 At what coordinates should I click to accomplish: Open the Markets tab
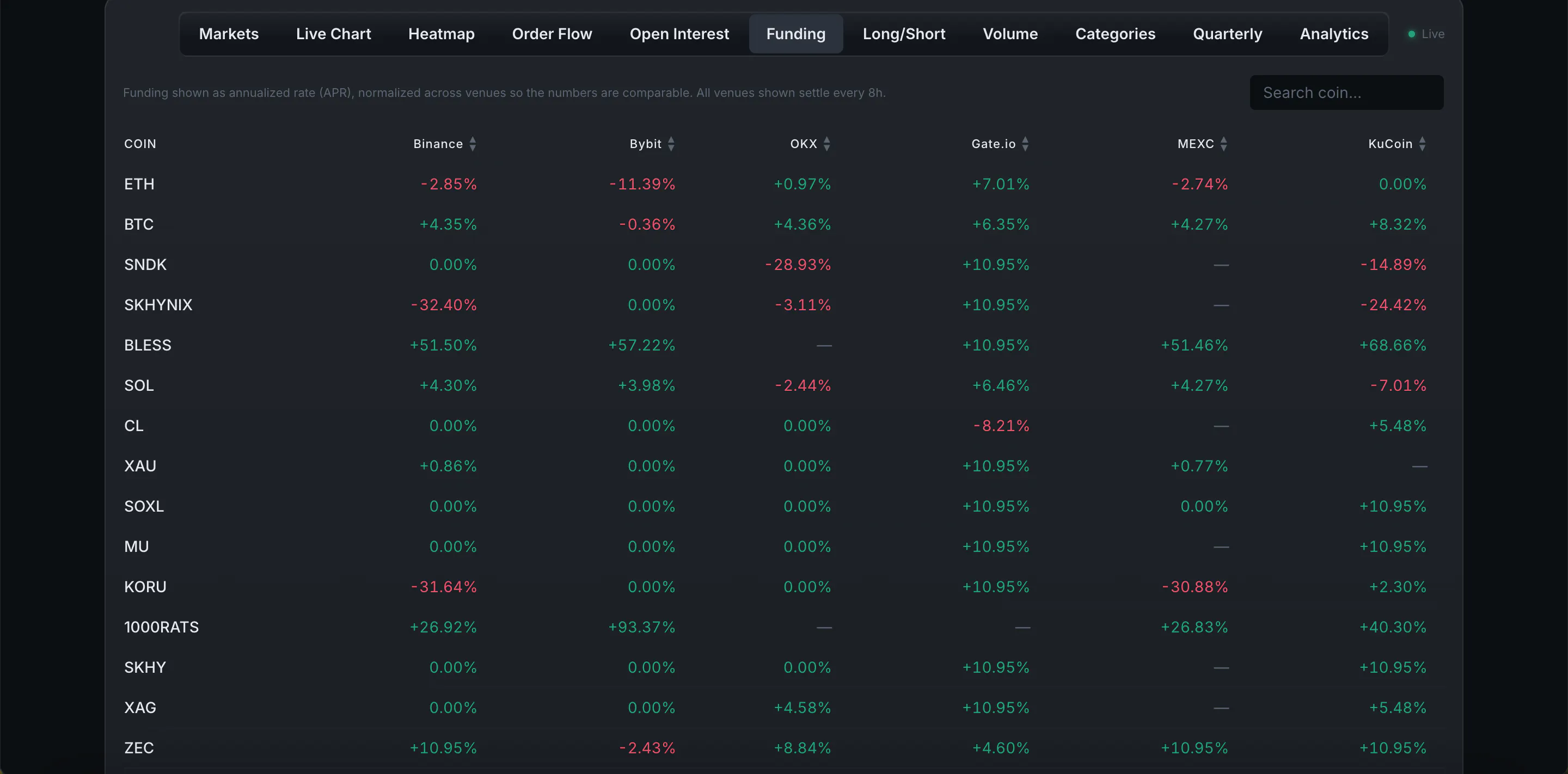point(229,34)
